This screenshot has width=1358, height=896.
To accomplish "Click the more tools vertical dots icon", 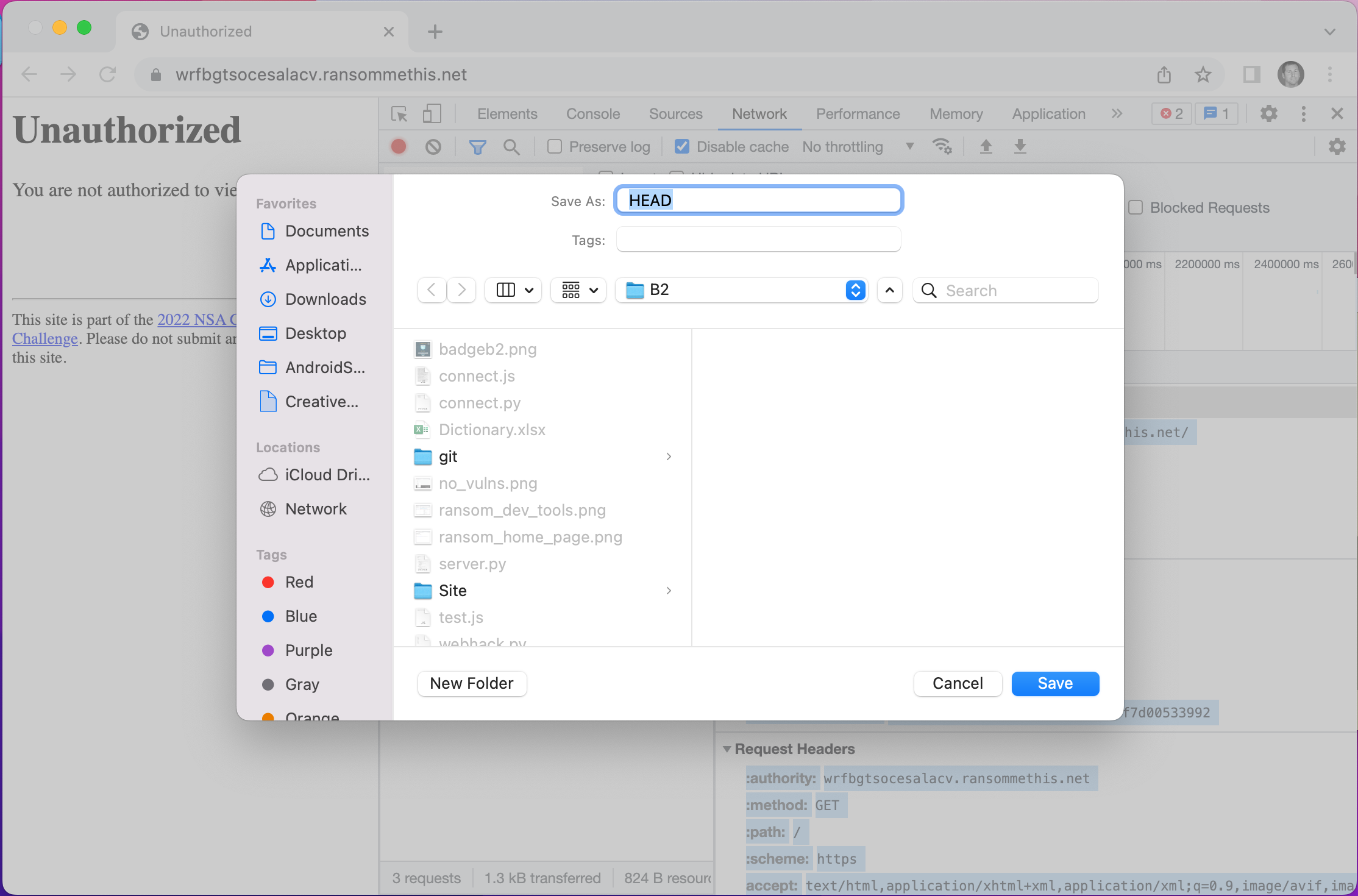I will [1303, 114].
